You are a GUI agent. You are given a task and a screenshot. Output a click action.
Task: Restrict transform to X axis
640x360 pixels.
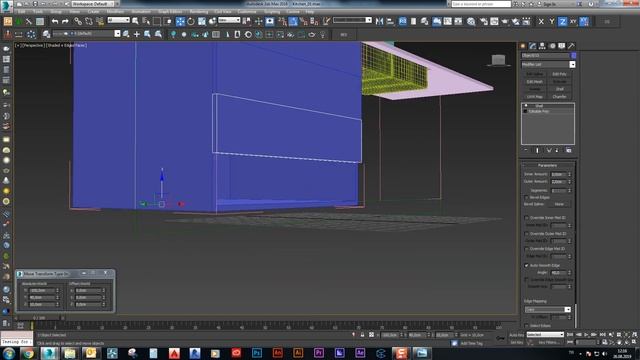coord(541,21)
